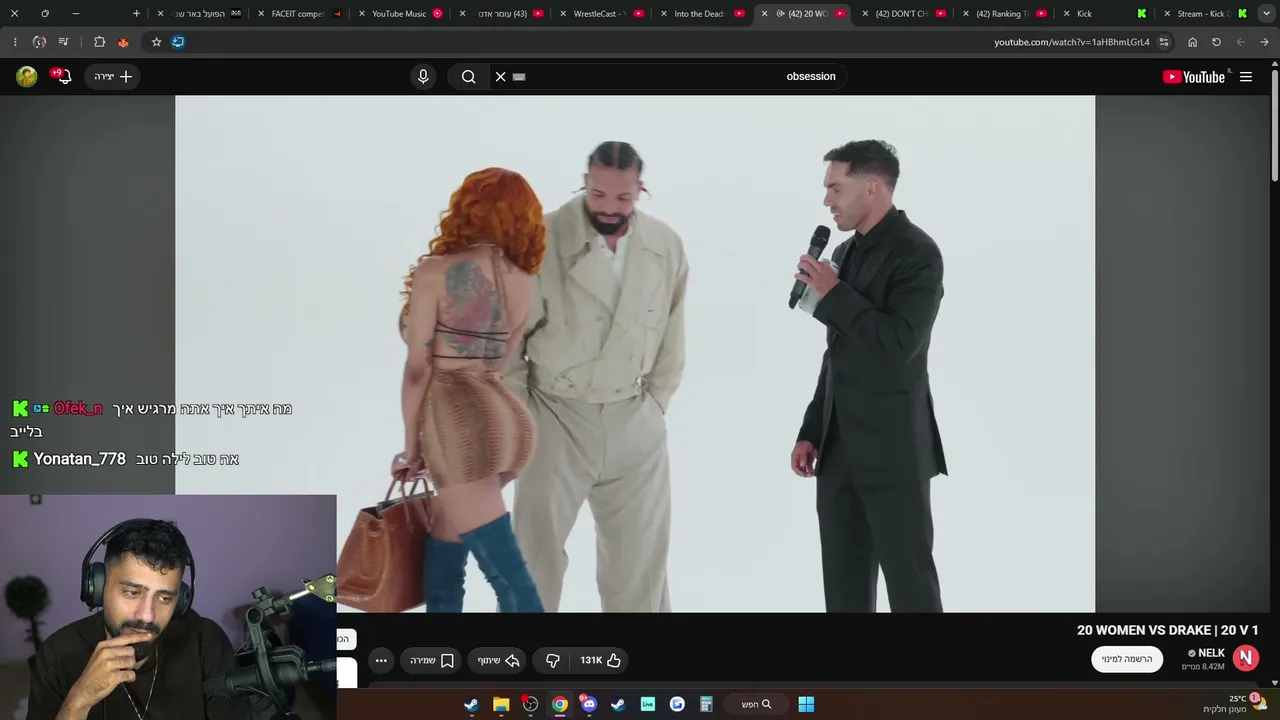Screen dimensions: 1280x720
Task: Clear the search box with the X
Action: pyautogui.click(x=501, y=77)
